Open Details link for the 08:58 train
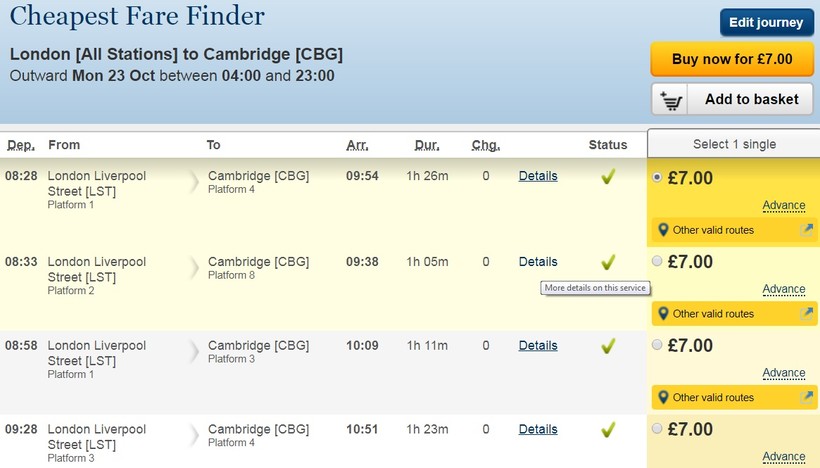 coord(538,346)
